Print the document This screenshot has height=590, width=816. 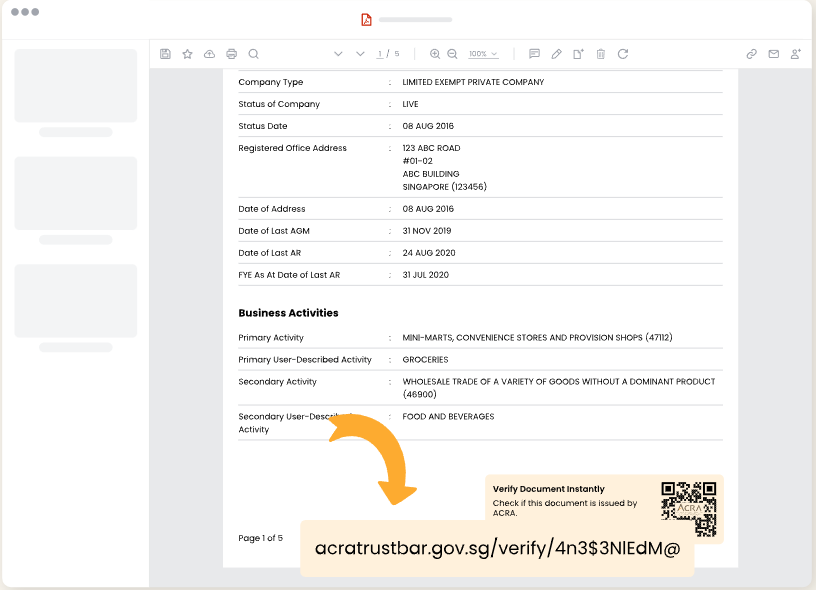pos(231,54)
